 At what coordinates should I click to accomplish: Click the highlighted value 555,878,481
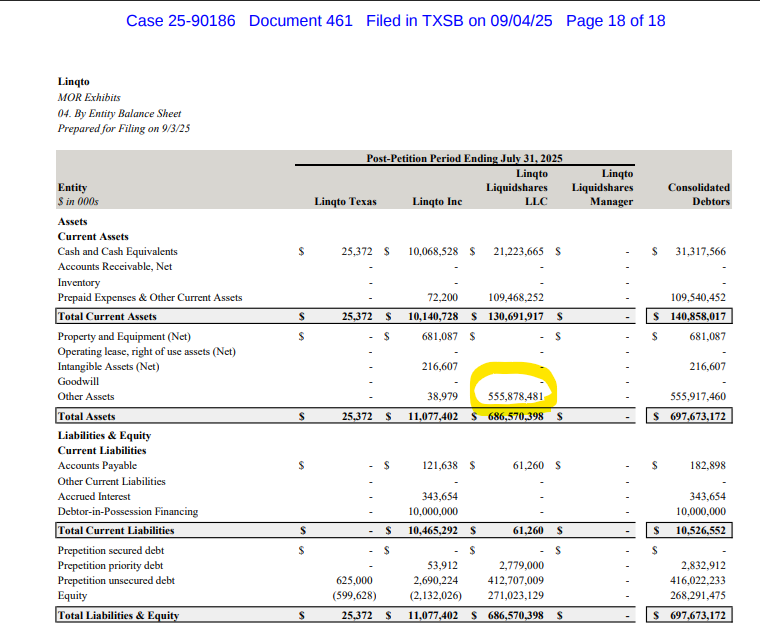tap(516, 396)
